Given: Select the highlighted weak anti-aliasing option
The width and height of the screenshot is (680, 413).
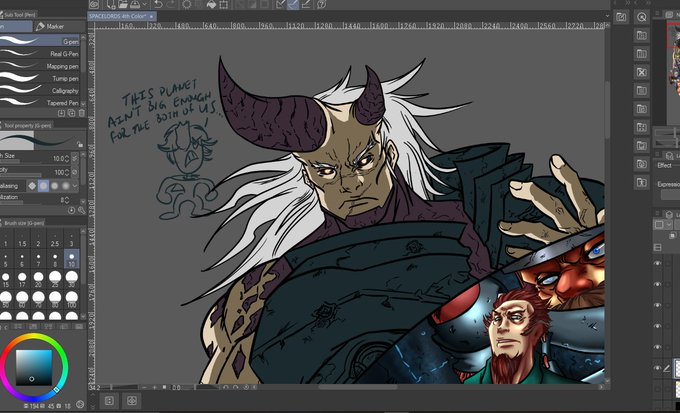Looking at the screenshot, I should click(x=43, y=186).
